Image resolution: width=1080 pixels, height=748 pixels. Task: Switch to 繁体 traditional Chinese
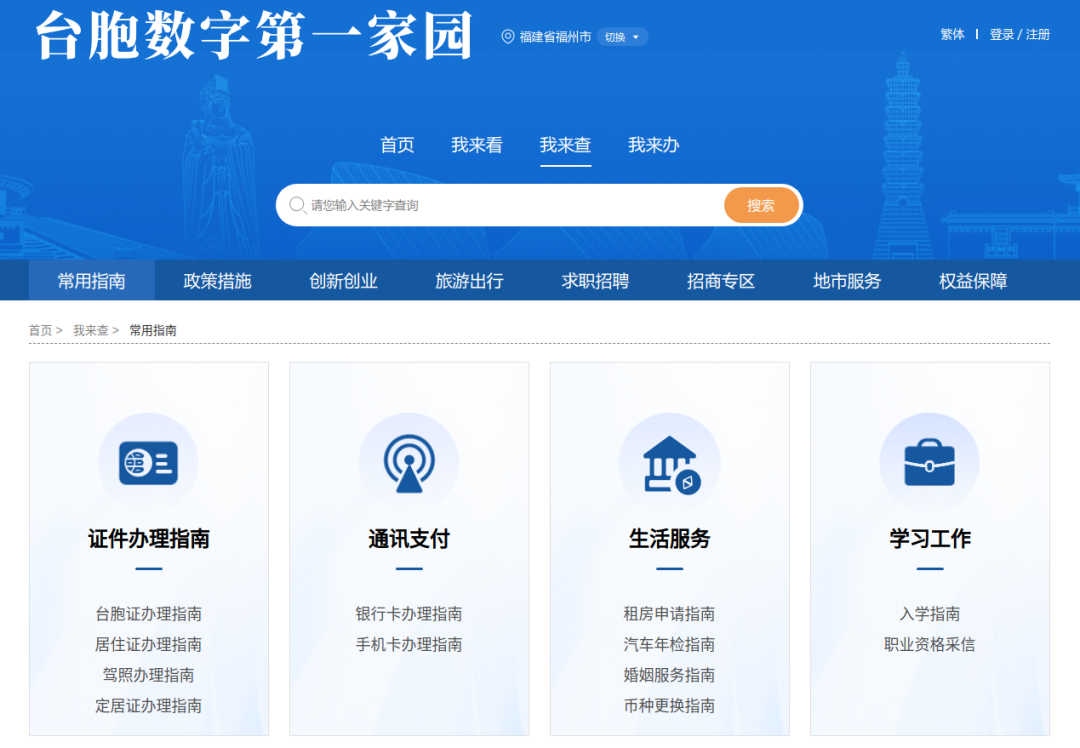953,34
